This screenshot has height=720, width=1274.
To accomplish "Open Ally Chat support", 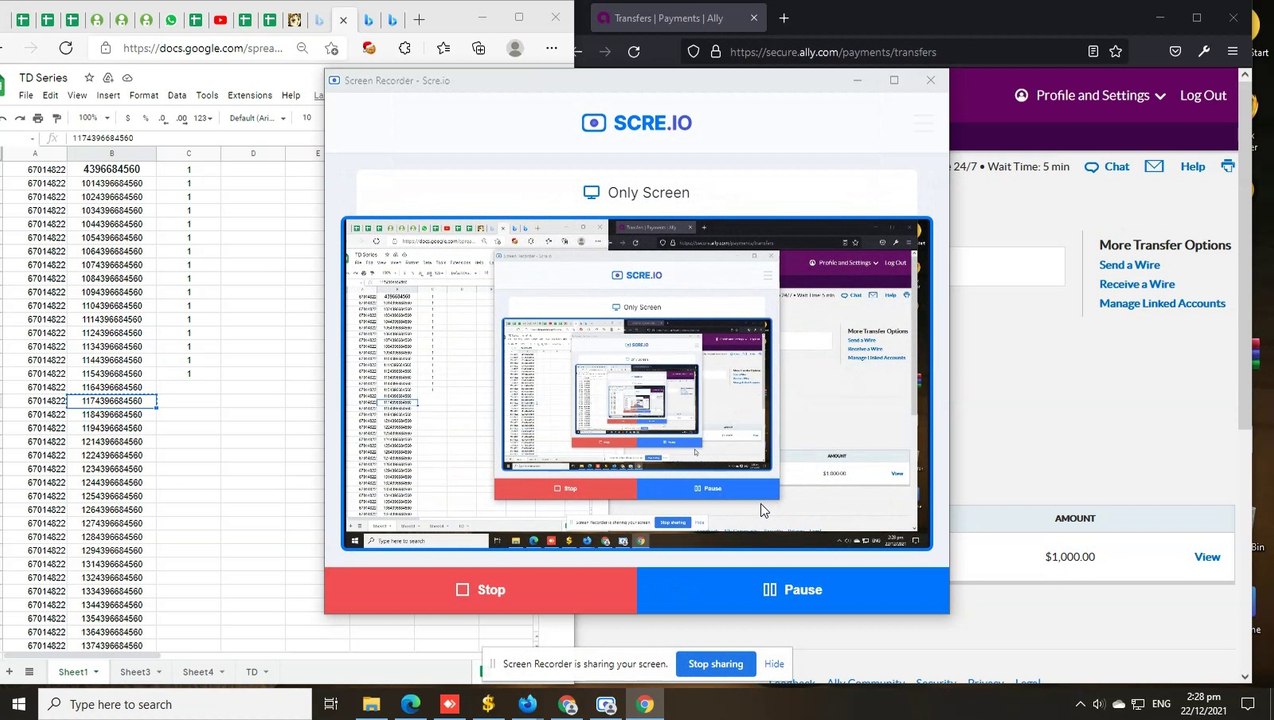I will 1107,166.
